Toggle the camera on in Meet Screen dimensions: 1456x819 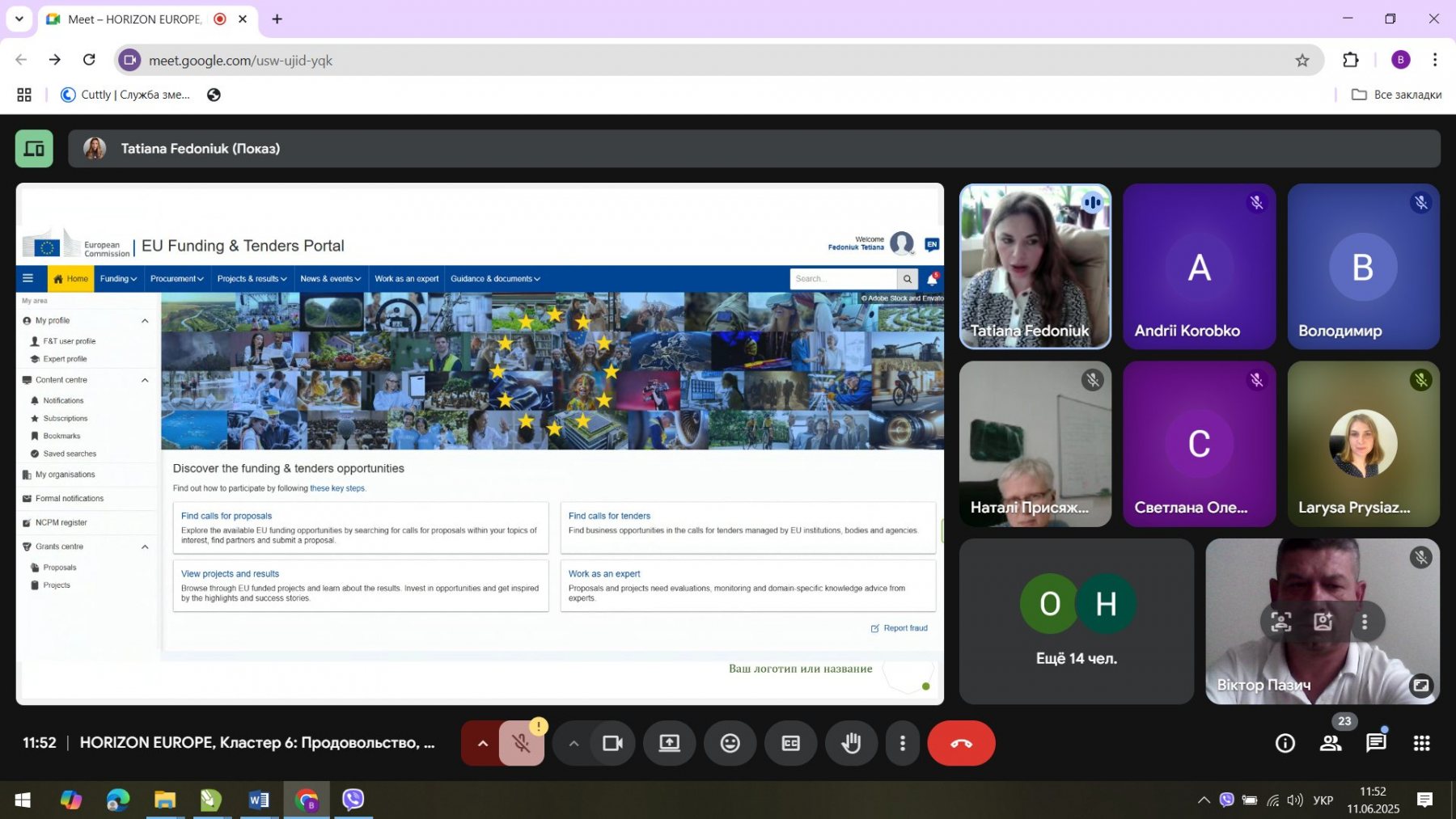pos(612,743)
